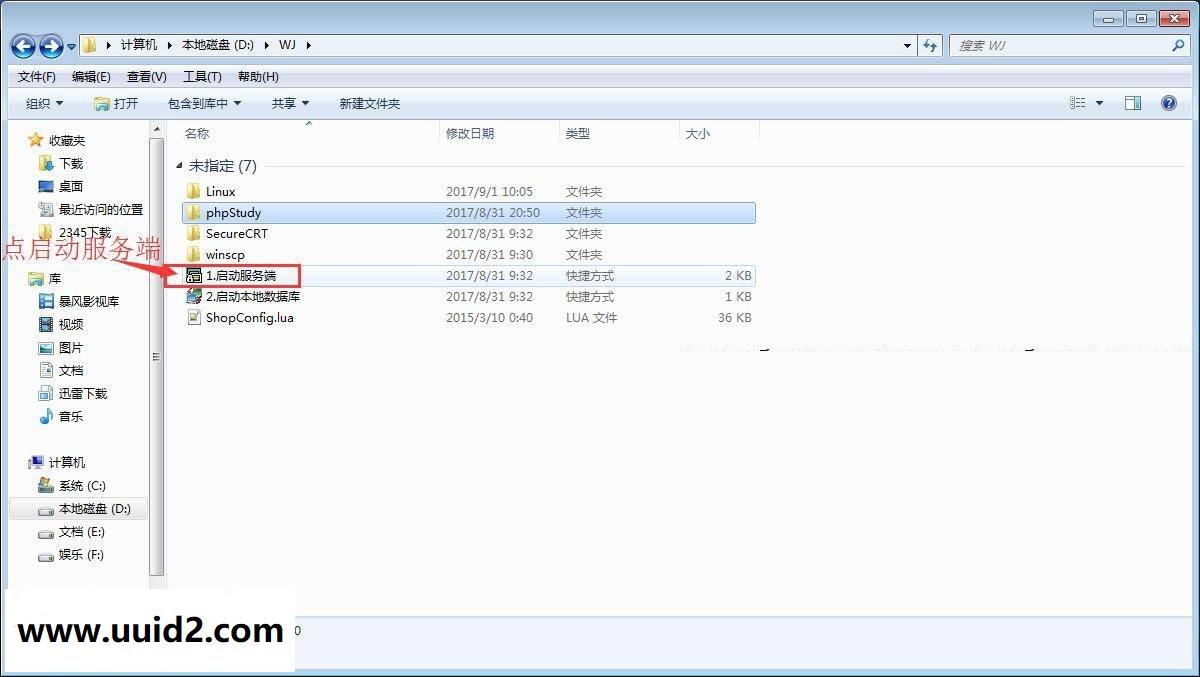This screenshot has width=1200, height=677.
Task: Click the back navigation arrow
Action: tap(22, 45)
